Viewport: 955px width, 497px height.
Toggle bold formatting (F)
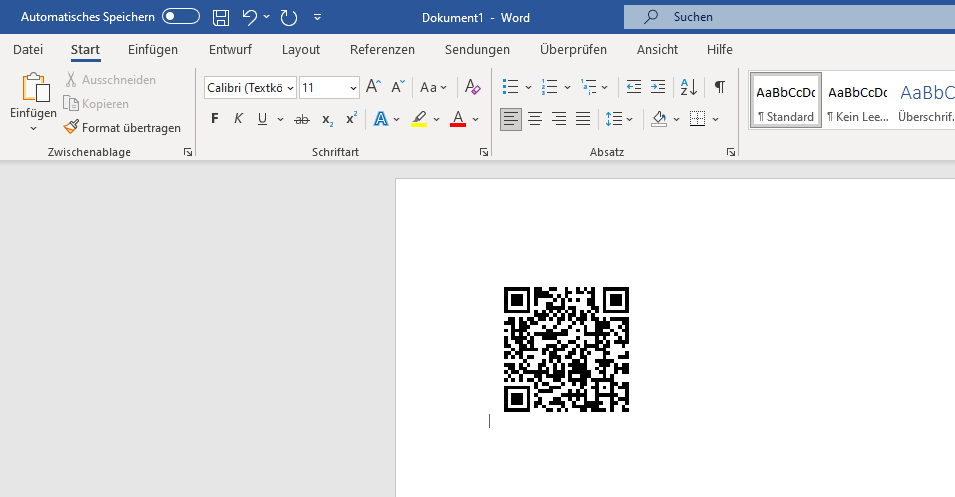pos(214,119)
